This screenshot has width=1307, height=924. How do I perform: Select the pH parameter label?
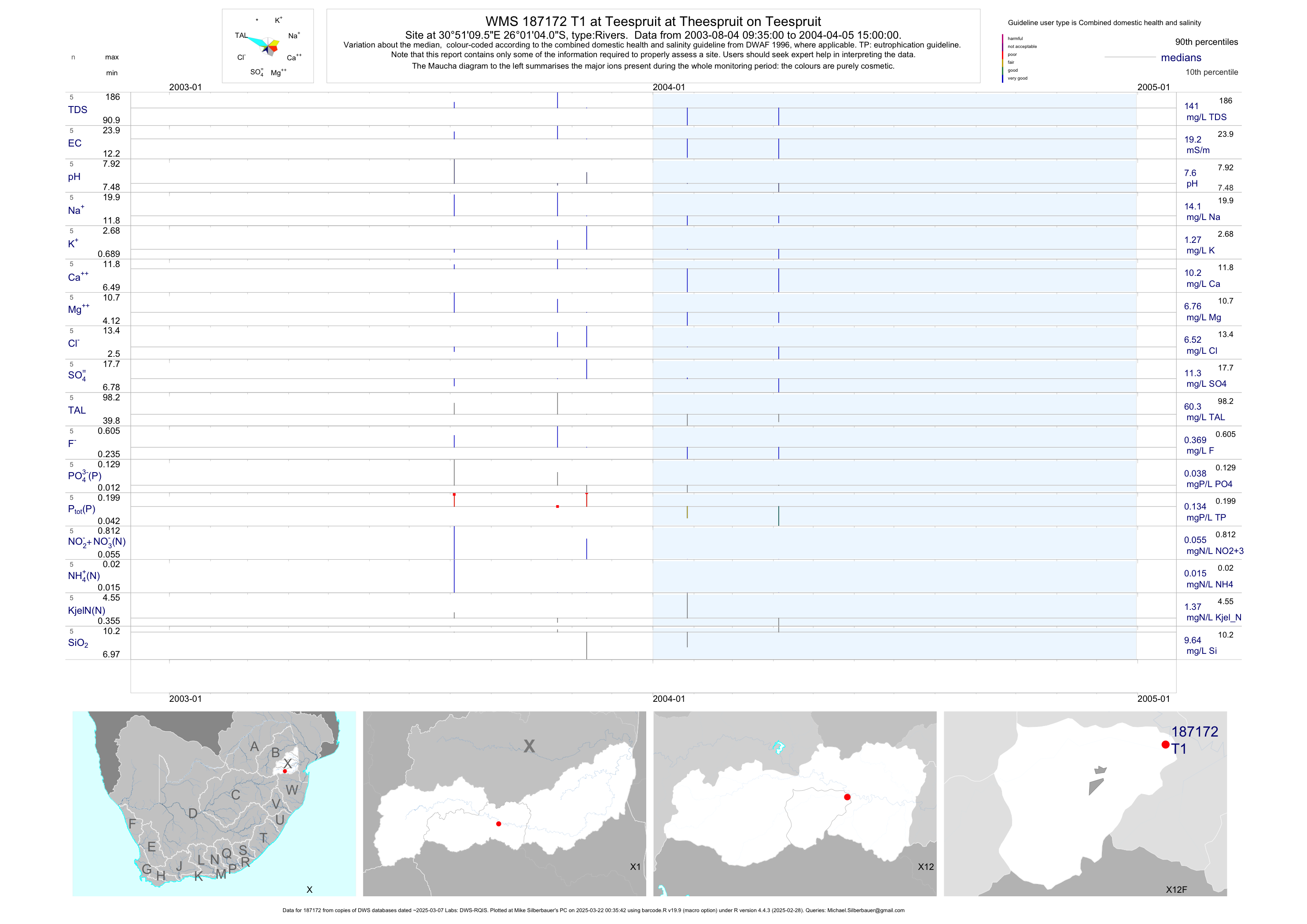coord(74,177)
